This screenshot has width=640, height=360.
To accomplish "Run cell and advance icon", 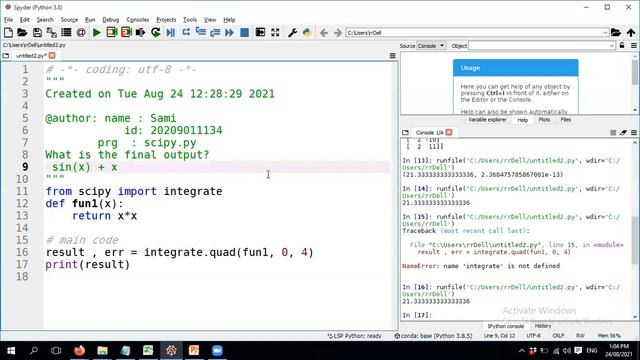I will pyautogui.click(x=126, y=33).
